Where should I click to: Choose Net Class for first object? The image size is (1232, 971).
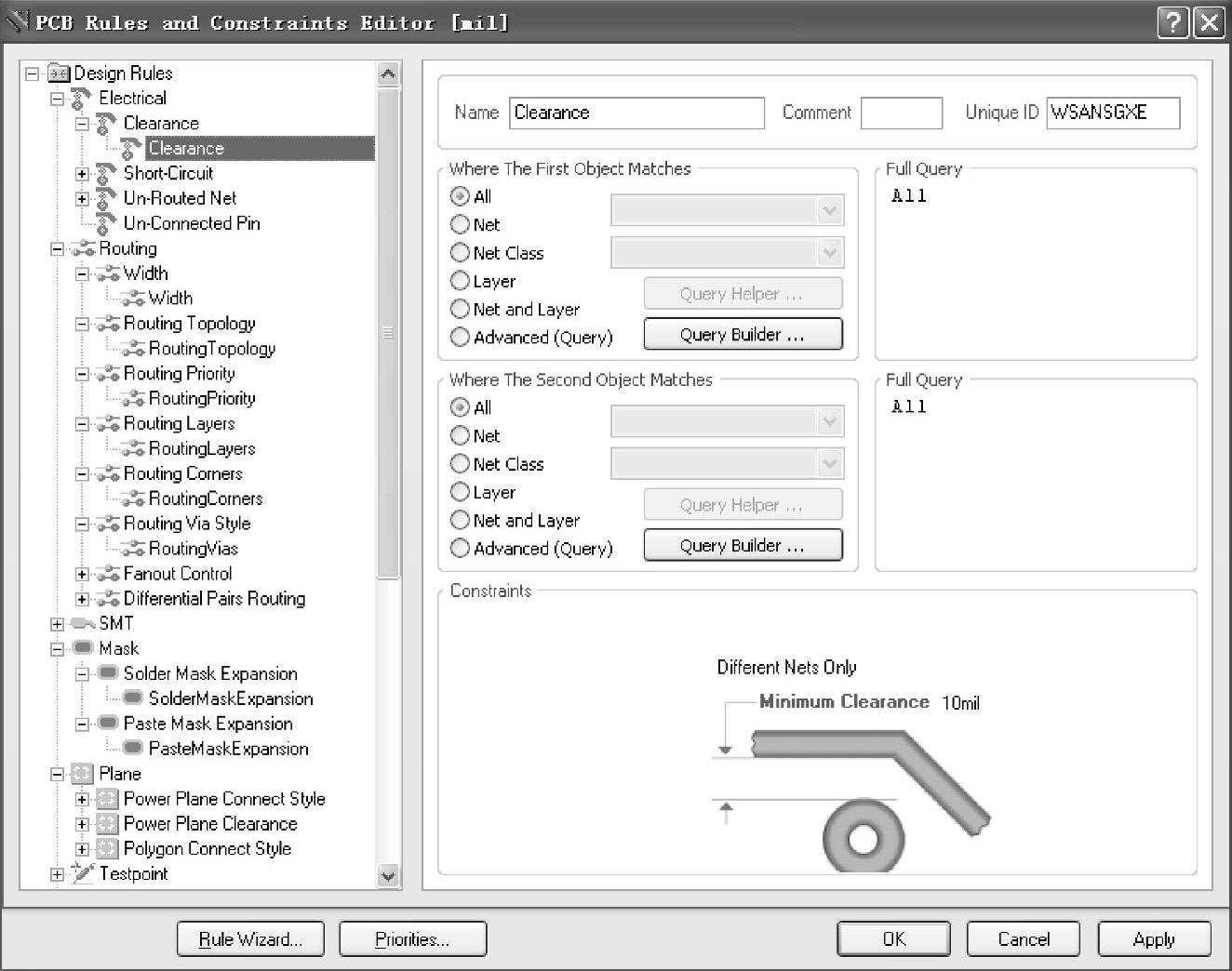click(x=460, y=253)
